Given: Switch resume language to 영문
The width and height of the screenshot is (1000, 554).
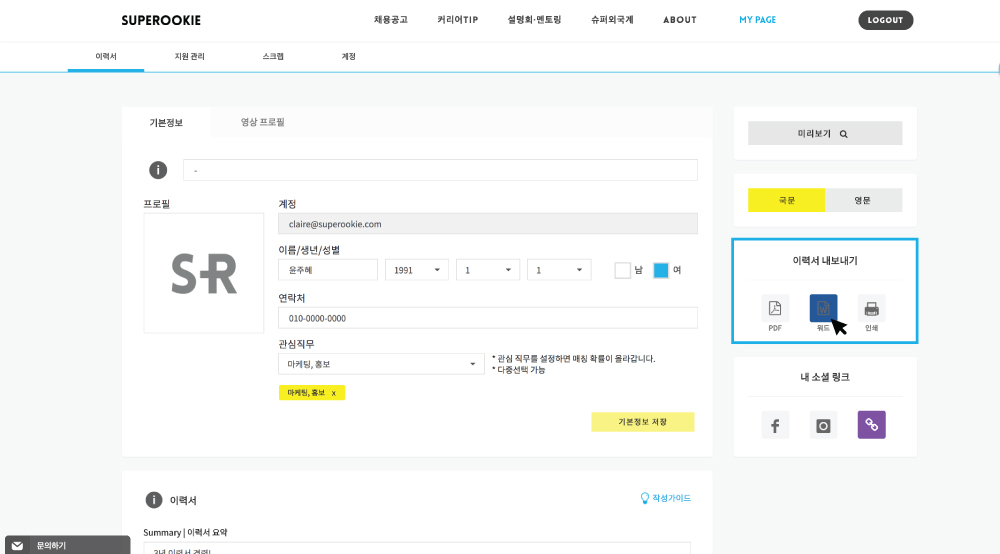Looking at the screenshot, I should (x=863, y=200).
